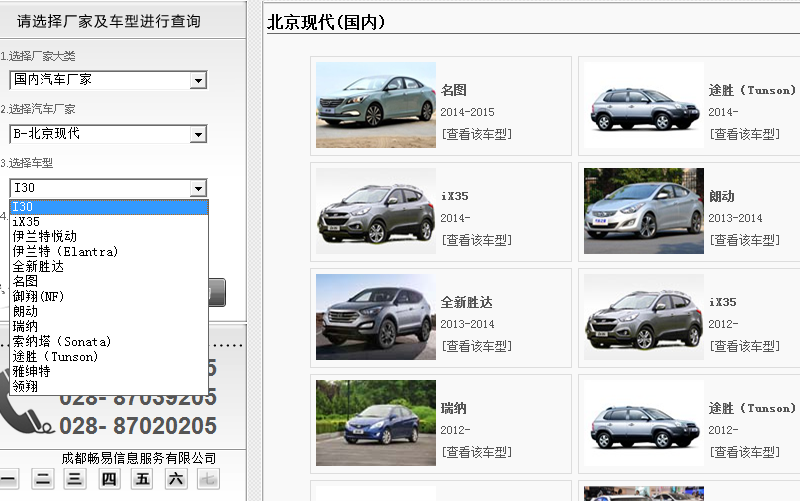Open the iX35 2014- car image
Screen dimensions: 800x501
click(x=376, y=211)
